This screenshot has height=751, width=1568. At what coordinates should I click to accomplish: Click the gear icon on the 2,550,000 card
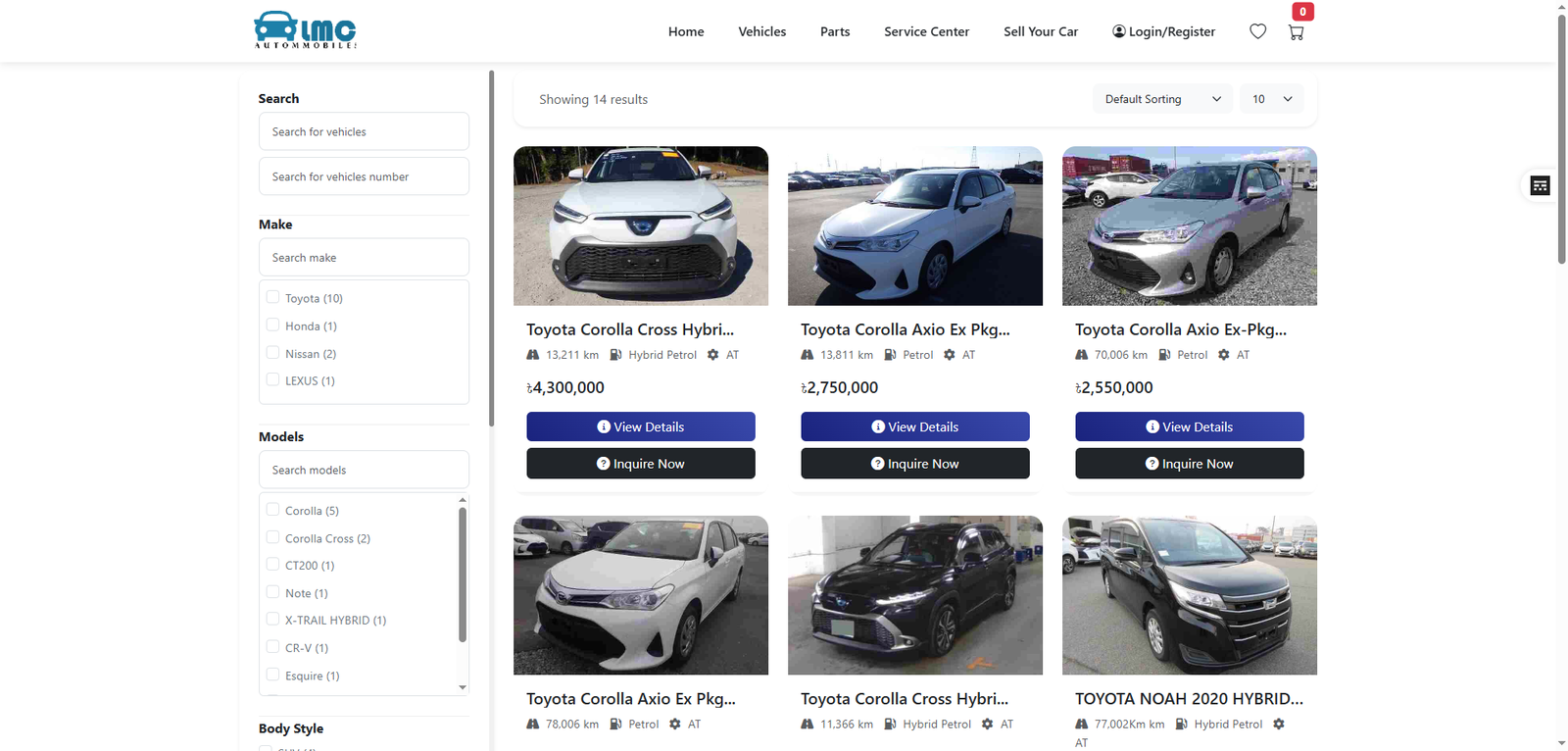1223,355
